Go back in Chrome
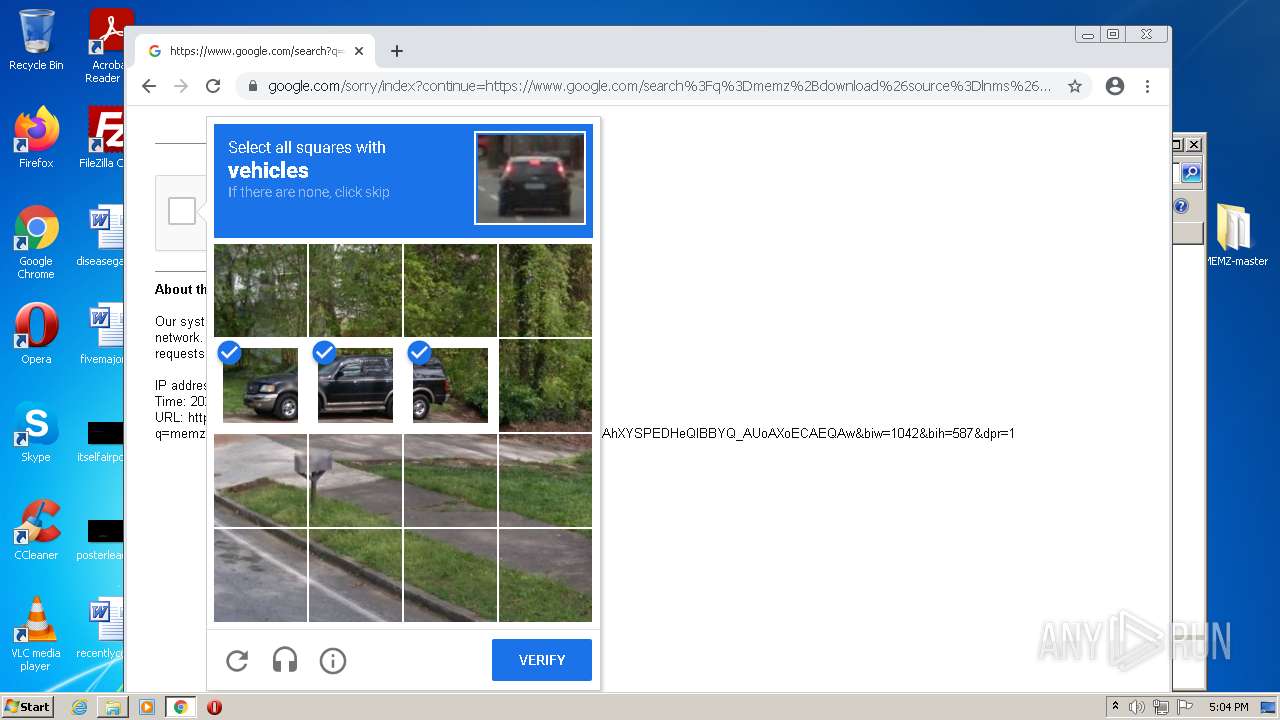 [149, 86]
